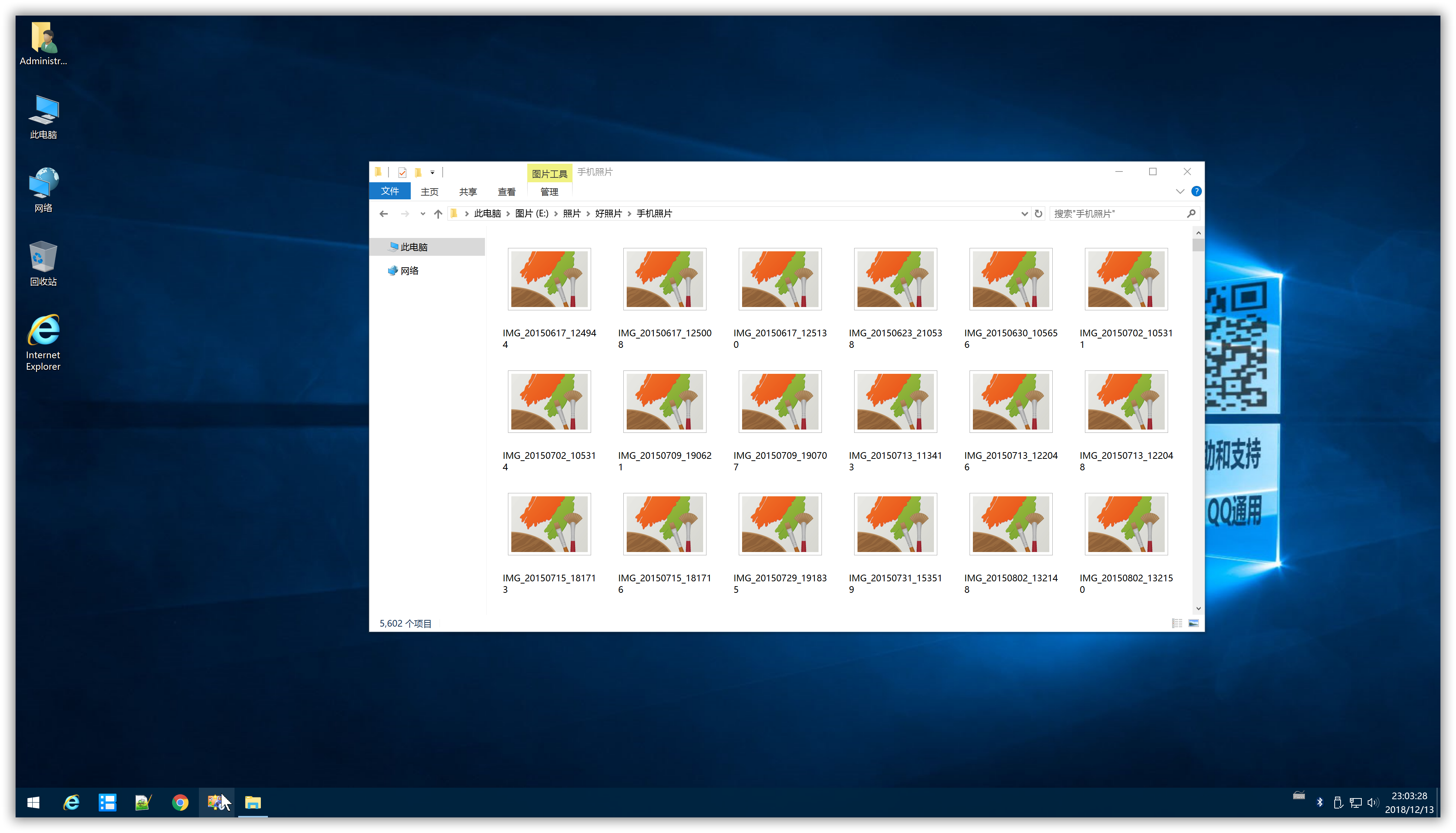Refresh the 手机照片 folder view
The image size is (1456, 833).
tap(1039, 213)
